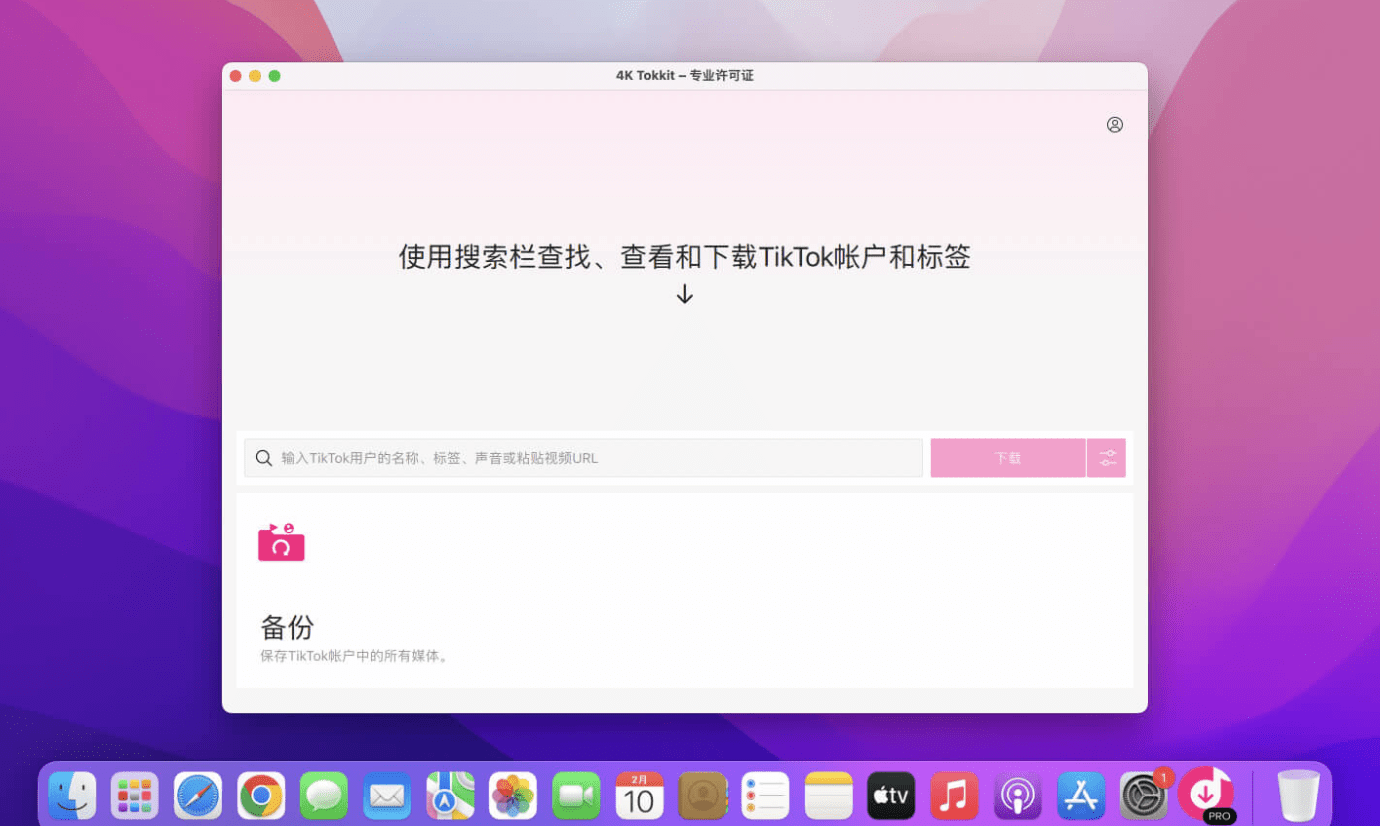The height and width of the screenshot is (826, 1380).
Task: Click the pink backup camera icon
Action: tap(281, 542)
